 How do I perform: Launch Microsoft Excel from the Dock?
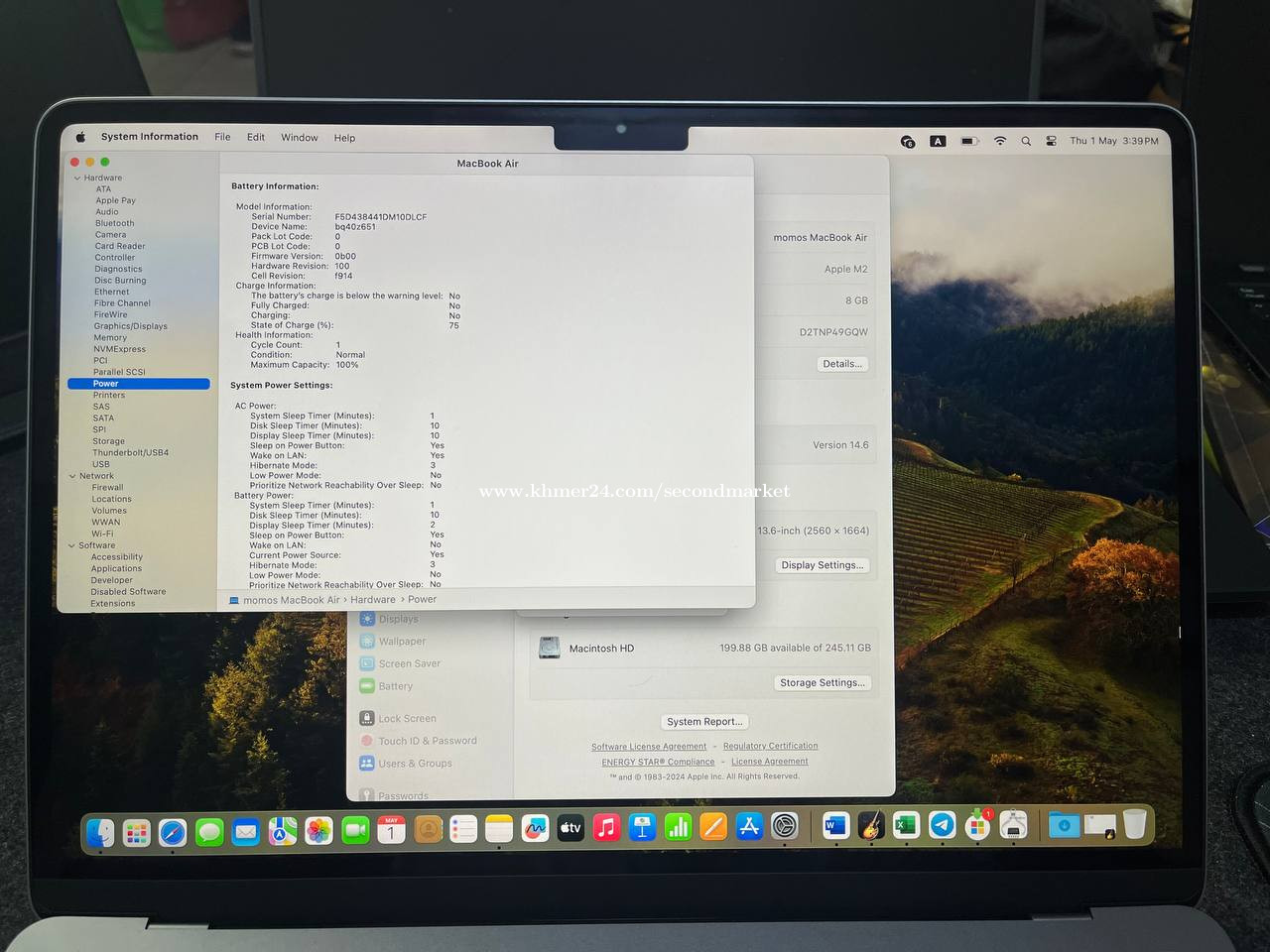(x=906, y=824)
